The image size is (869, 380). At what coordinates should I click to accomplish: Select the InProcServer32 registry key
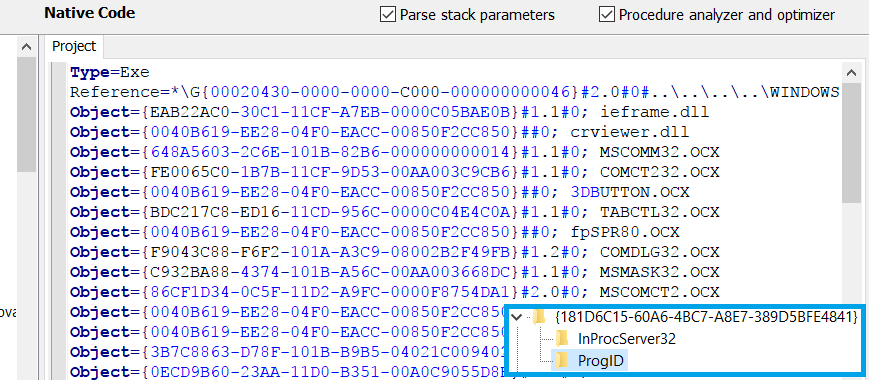(x=626, y=338)
